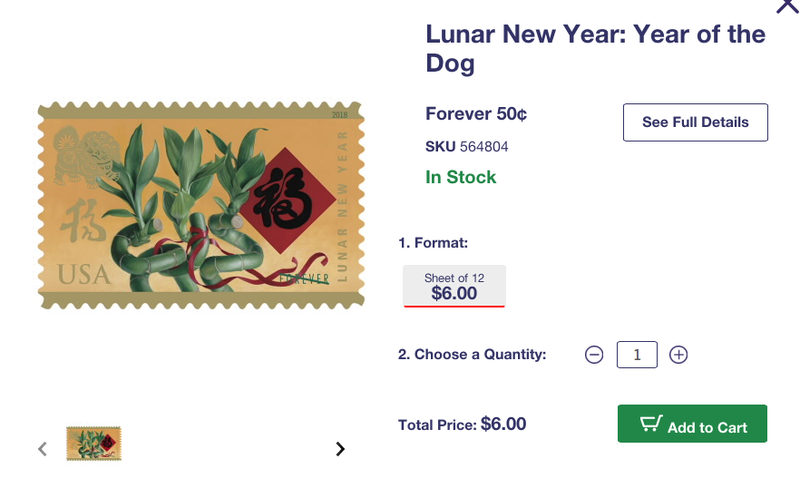Click the "1. Format:" label
Image resolution: width=800 pixels, height=488 pixels.
[x=433, y=242]
